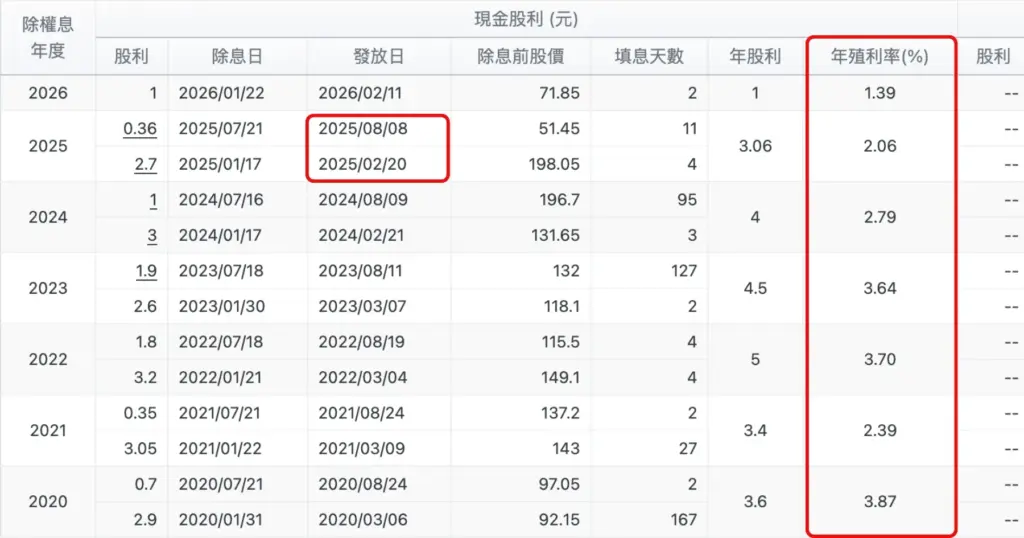Select the 除權息年度 header cell
The width and height of the screenshot is (1024, 538).
(x=48, y=37)
